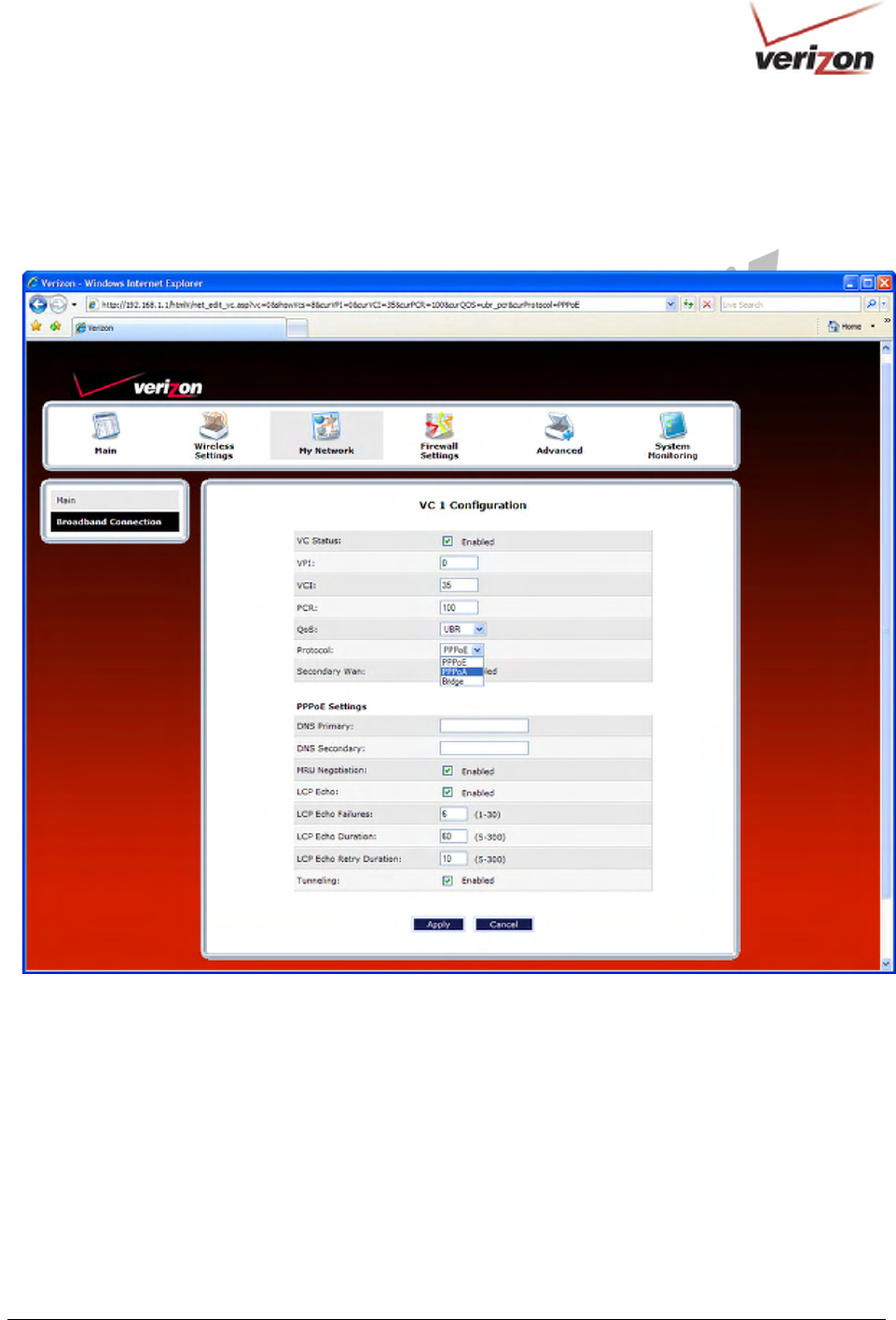The image size is (896, 1320).
Task: Click the browser Forward arrow
Action: (58, 304)
